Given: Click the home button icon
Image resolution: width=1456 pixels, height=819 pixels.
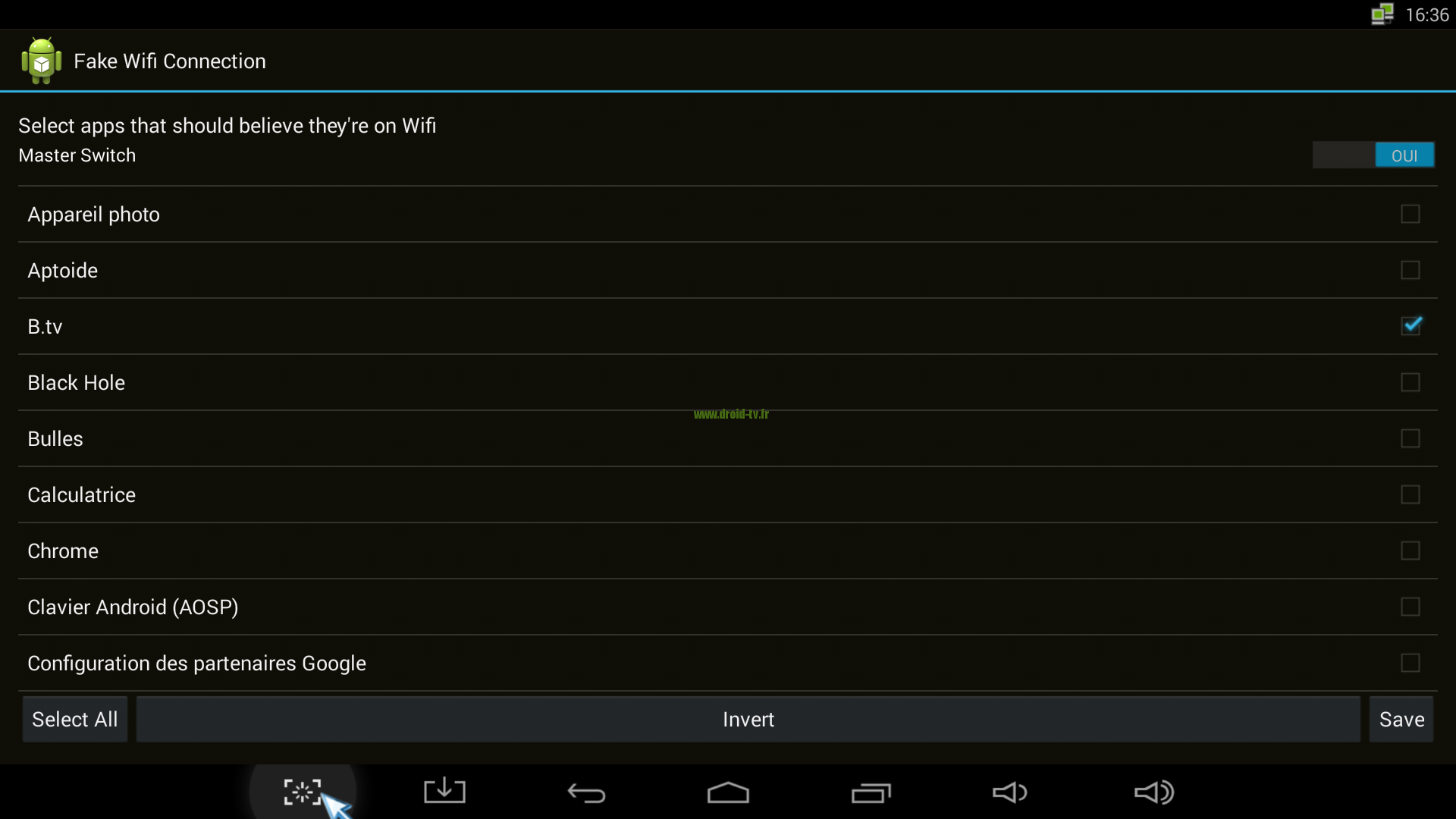Looking at the screenshot, I should click(x=727, y=791).
